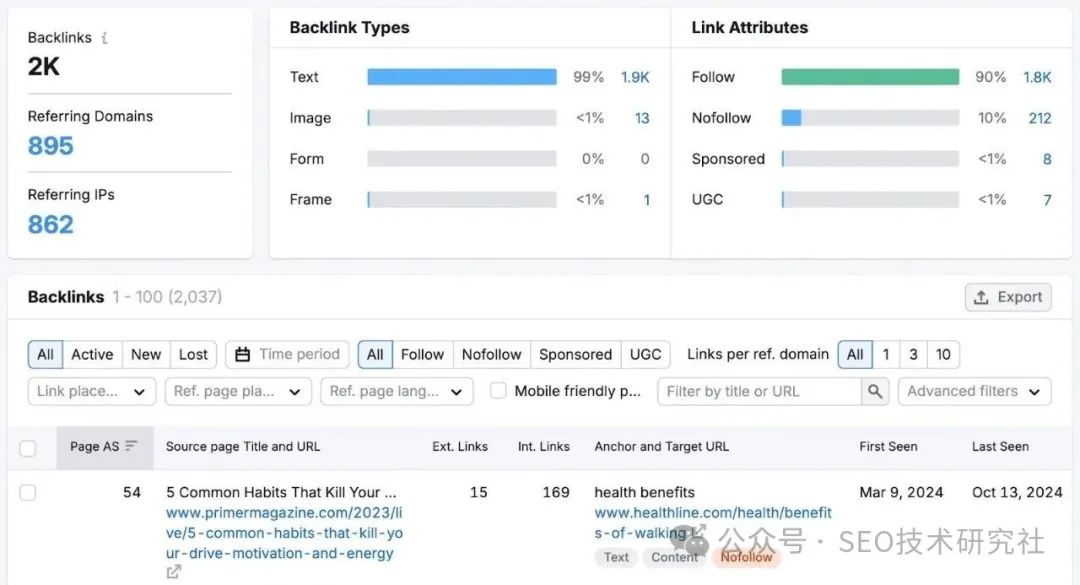Click the 895 Referring Domains number
1080x585 pixels.
coord(50,146)
